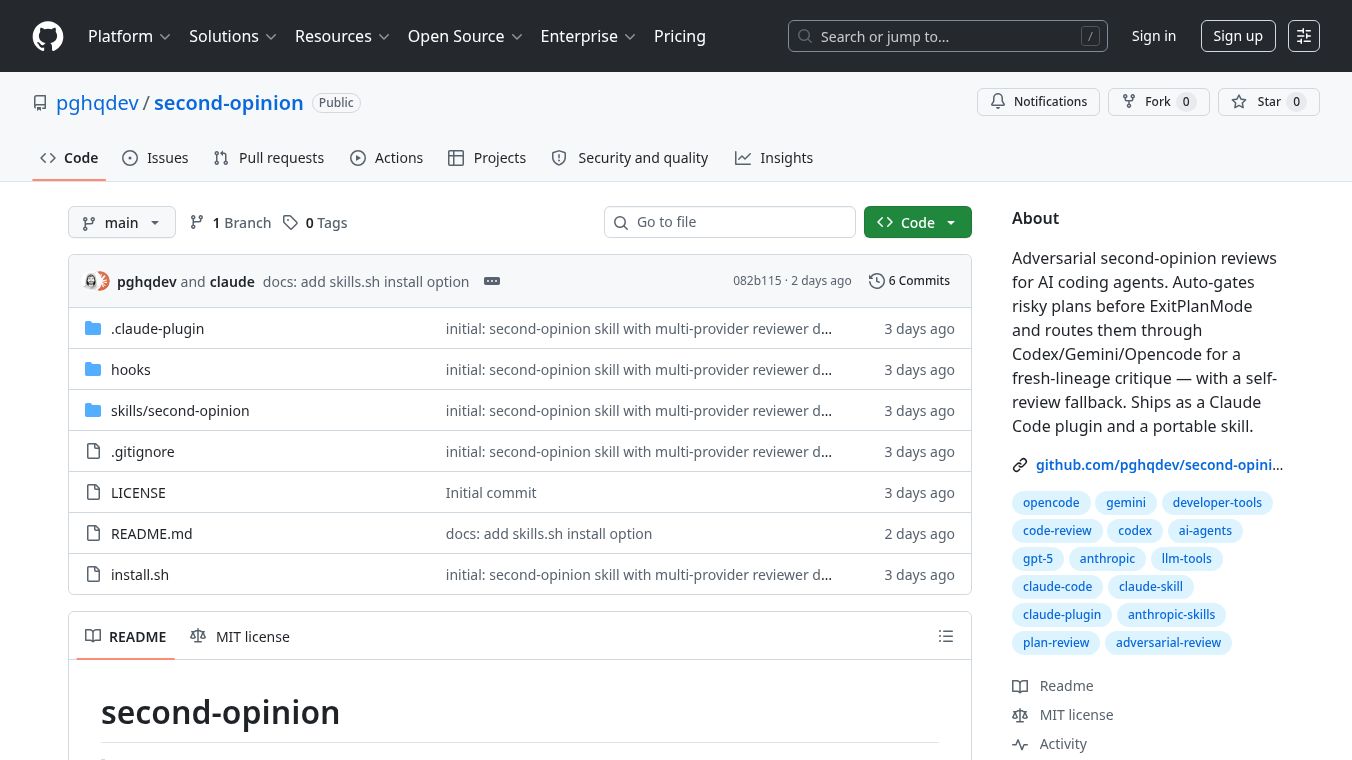The width and height of the screenshot is (1352, 760).
Task: Click the adversarial-review topic tag
Action: pos(1168,643)
